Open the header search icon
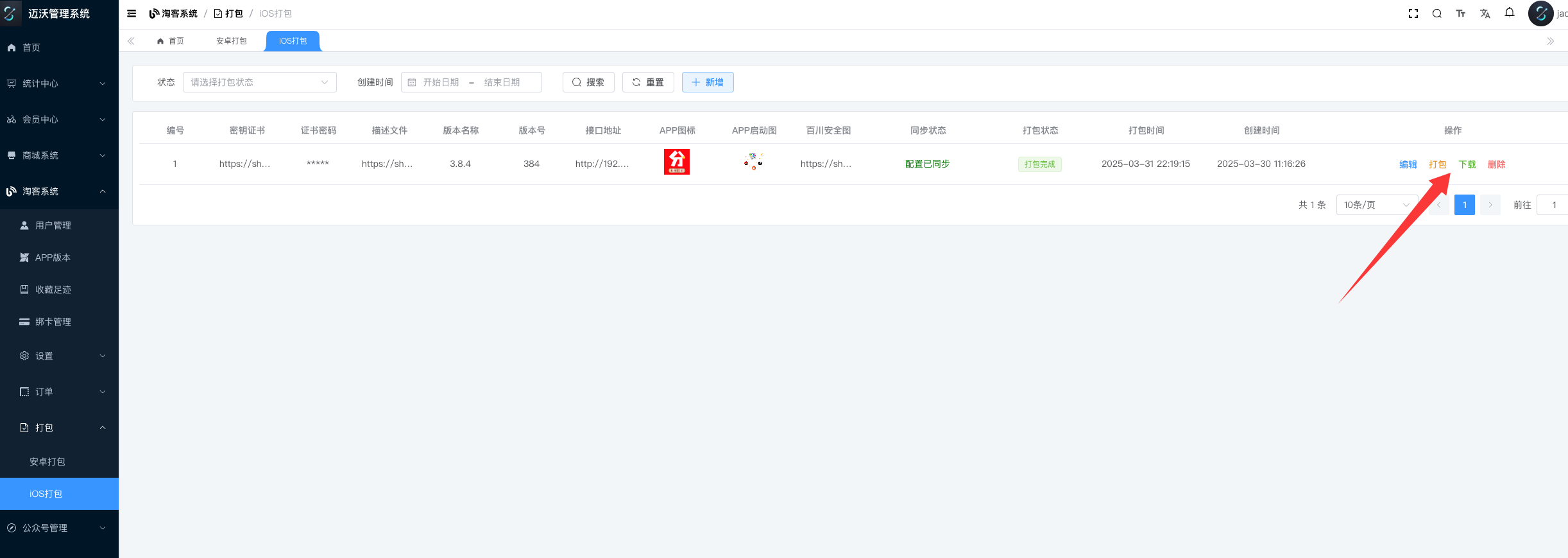Screen dimensions: 1568x558 tap(1437, 13)
